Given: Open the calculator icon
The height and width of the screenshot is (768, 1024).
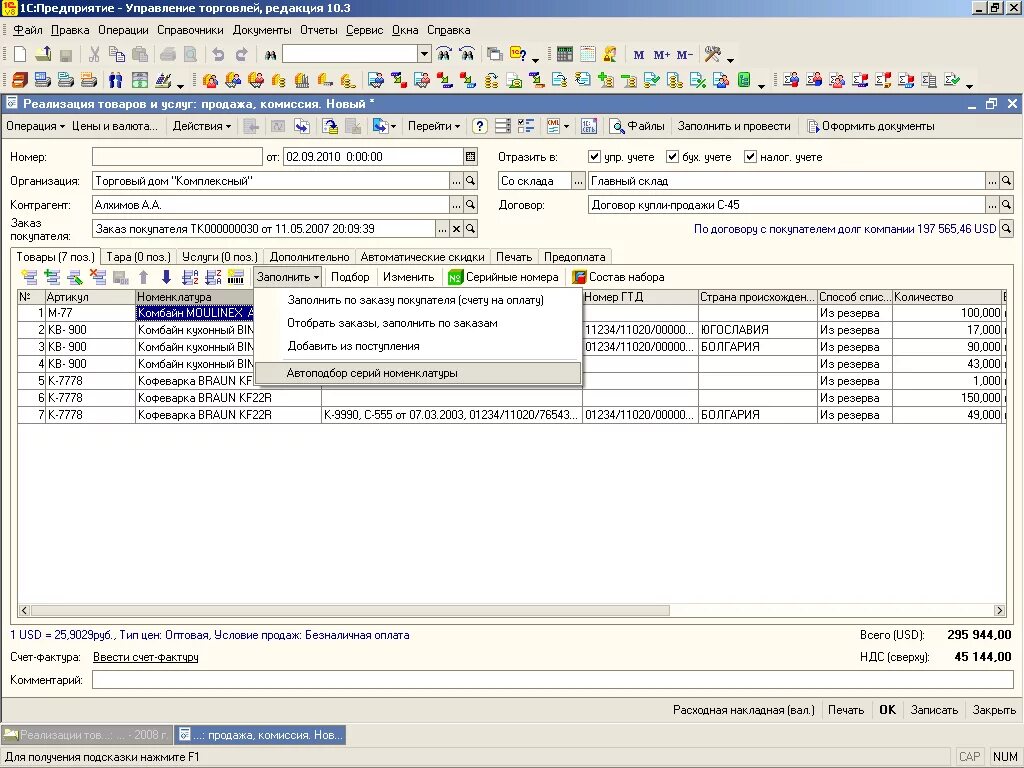Looking at the screenshot, I should click(x=565, y=54).
